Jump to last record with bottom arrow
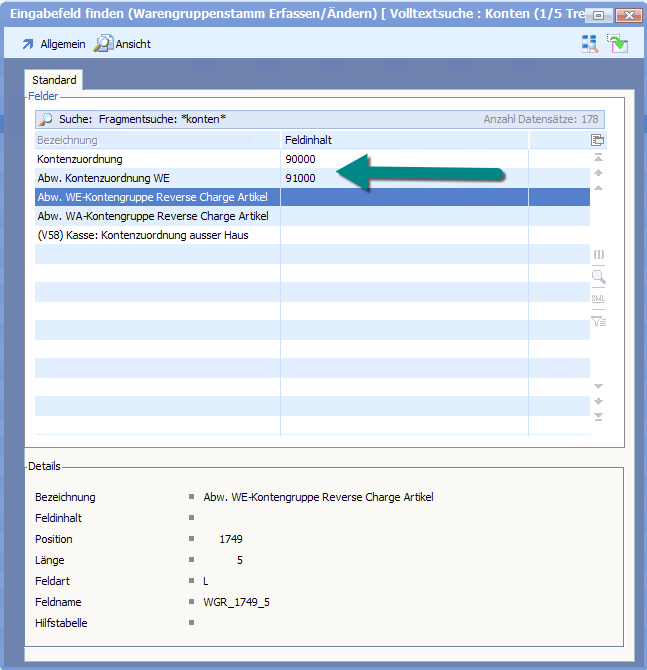647x670 pixels. coord(598,416)
